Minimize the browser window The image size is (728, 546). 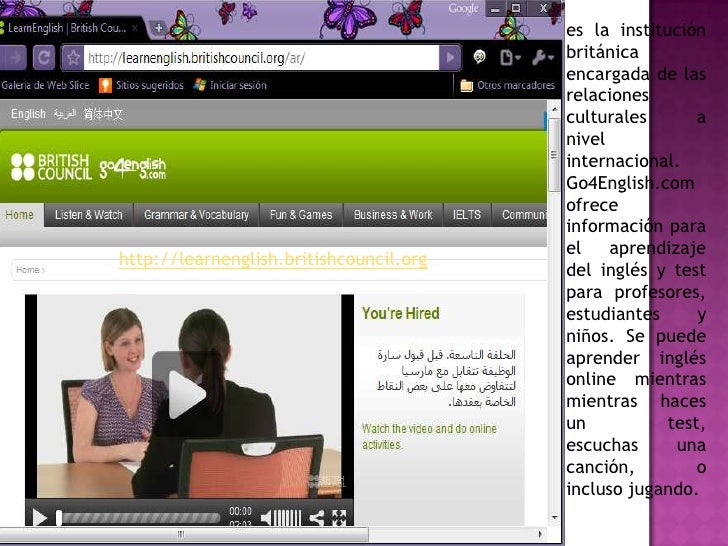(495, 8)
